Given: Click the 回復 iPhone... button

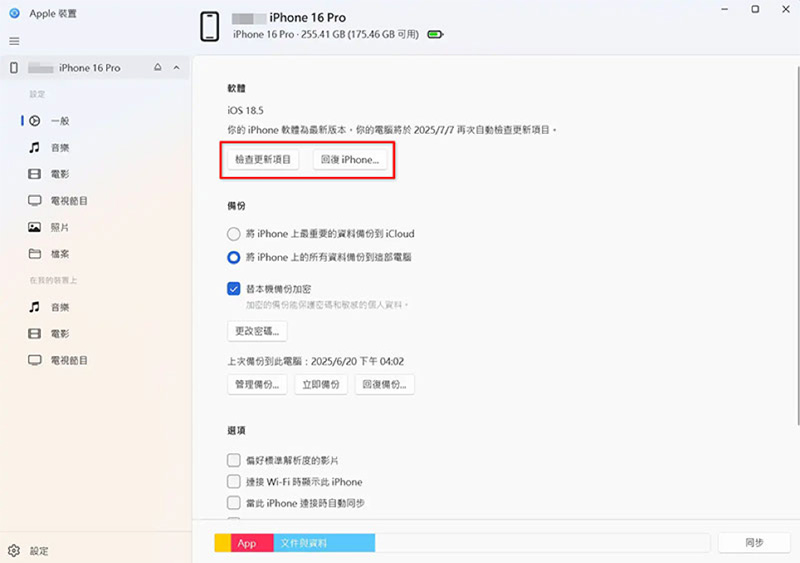Looking at the screenshot, I should click(x=350, y=160).
